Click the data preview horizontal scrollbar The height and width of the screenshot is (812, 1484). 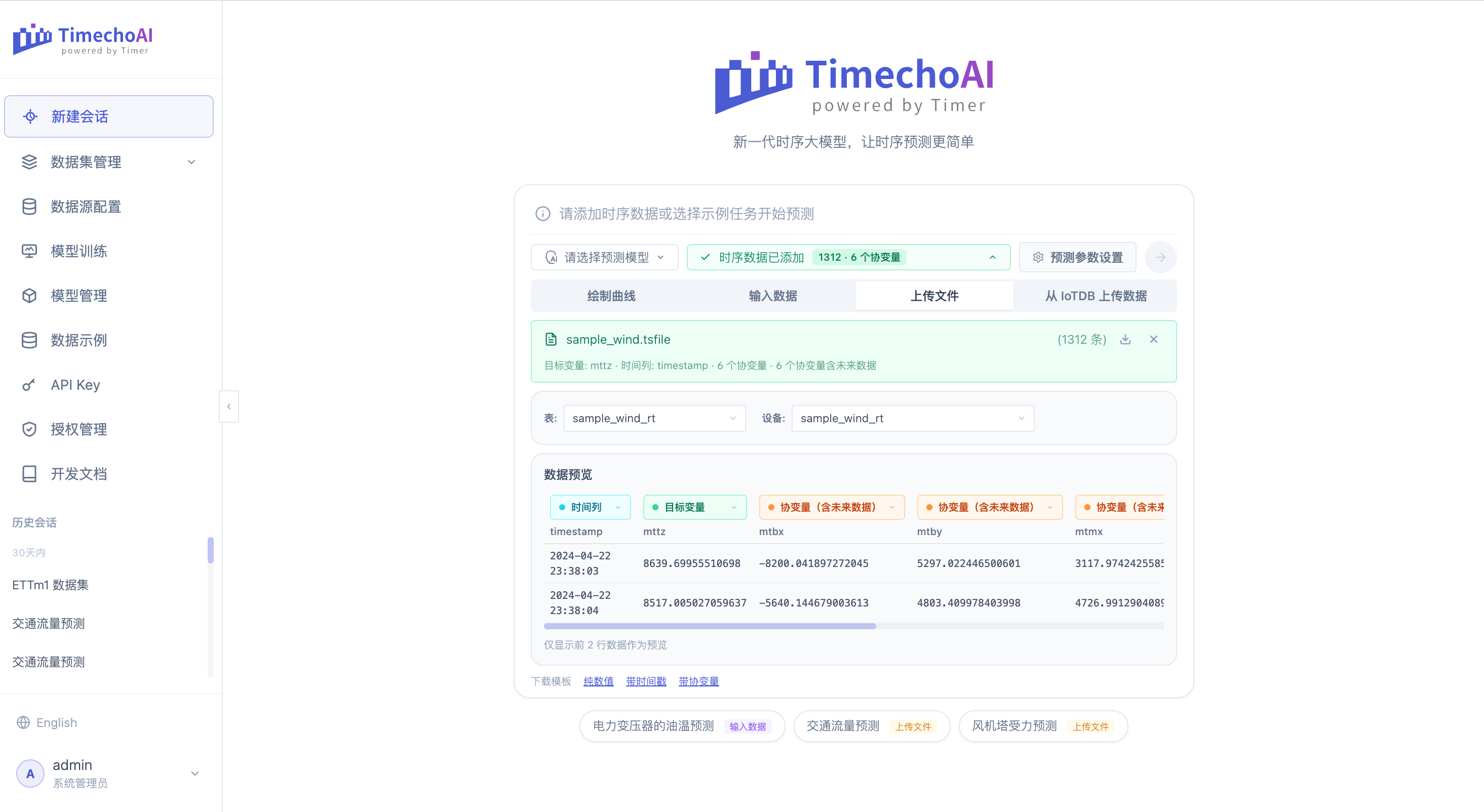coord(710,626)
